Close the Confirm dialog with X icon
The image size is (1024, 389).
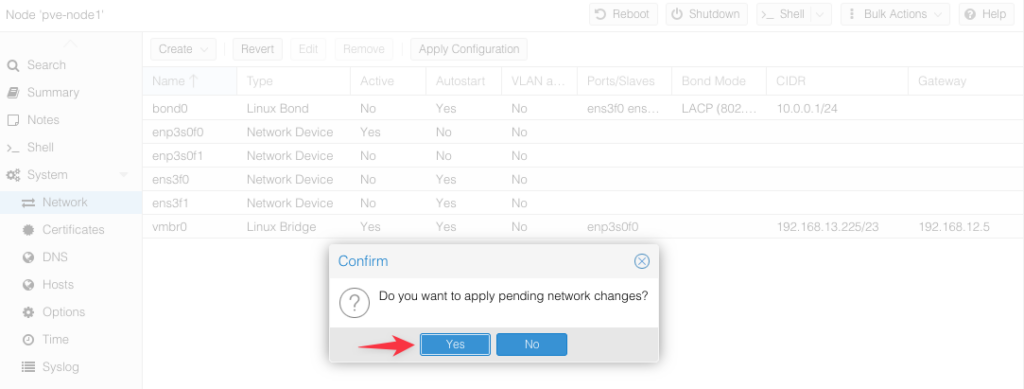[x=642, y=262]
